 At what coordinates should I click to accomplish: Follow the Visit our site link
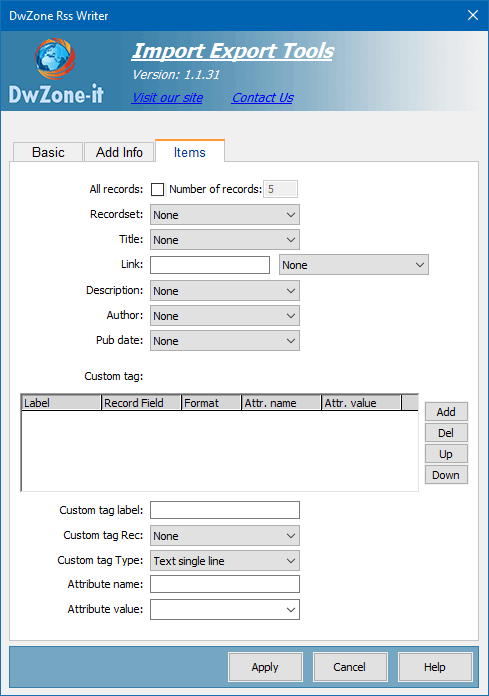167,97
